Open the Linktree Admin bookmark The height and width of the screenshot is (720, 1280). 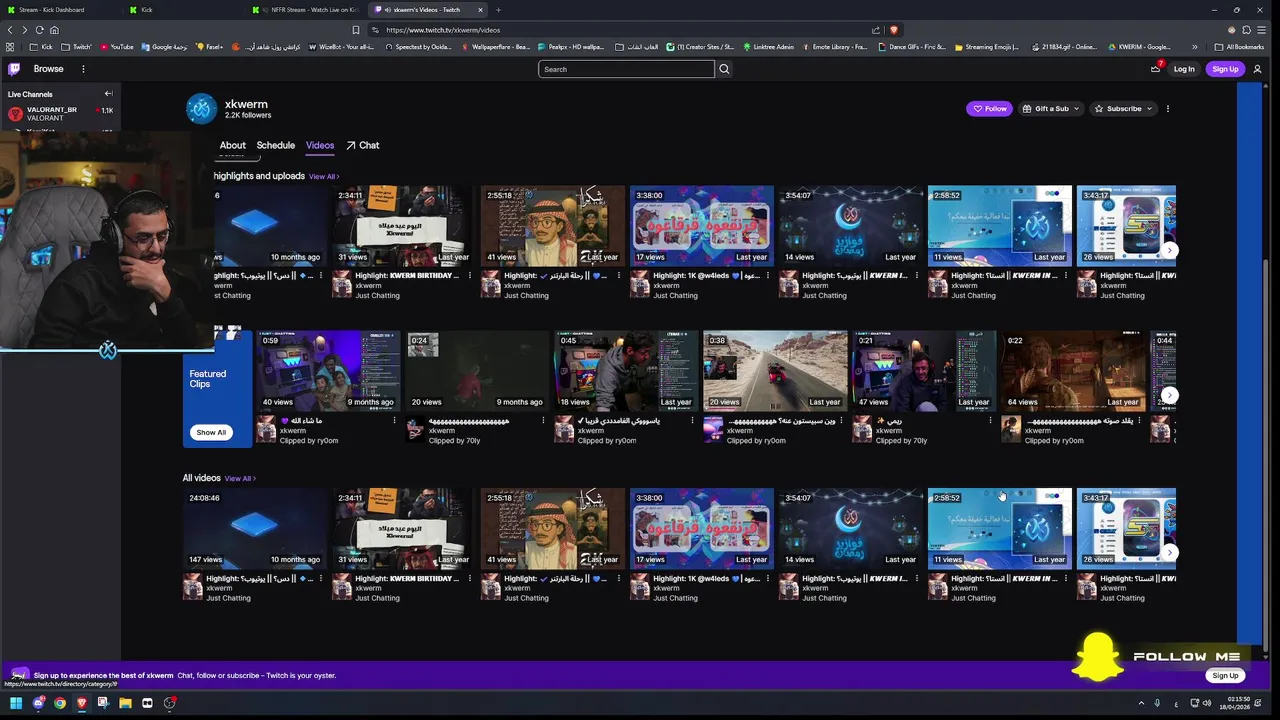pos(768,47)
